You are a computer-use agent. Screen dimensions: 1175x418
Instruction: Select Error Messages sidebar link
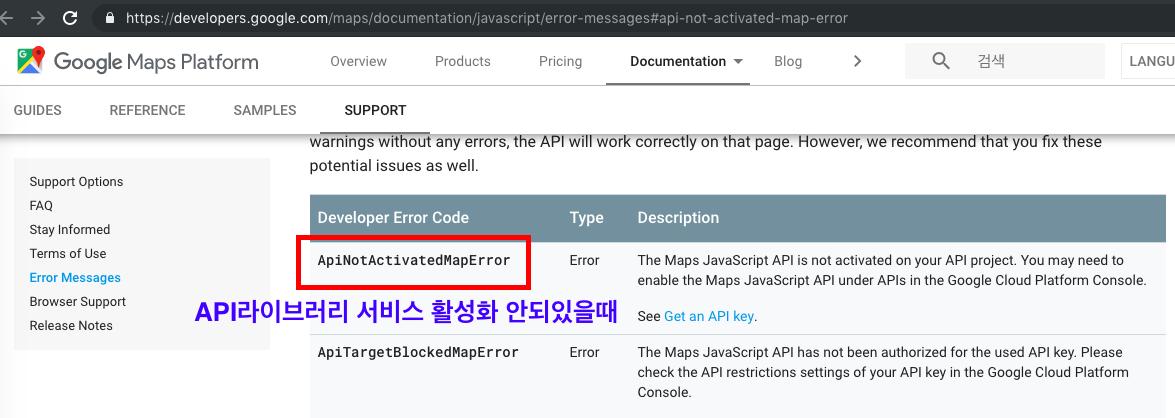pyautogui.click(x=75, y=277)
